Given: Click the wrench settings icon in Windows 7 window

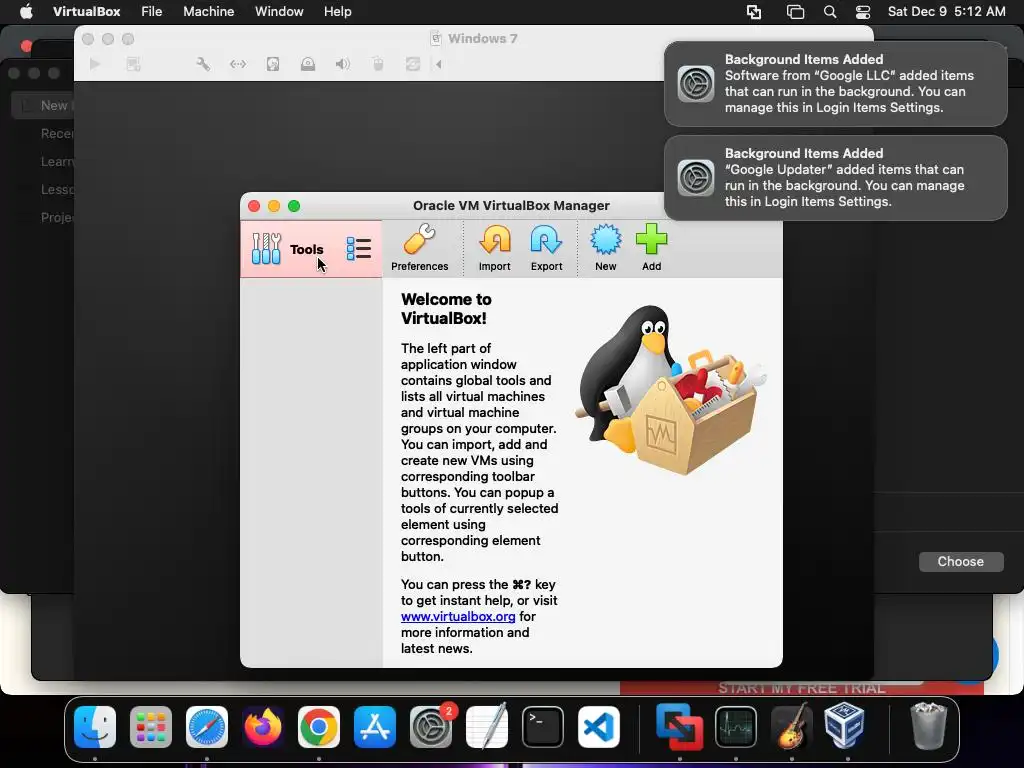Looking at the screenshot, I should pyautogui.click(x=203, y=64).
